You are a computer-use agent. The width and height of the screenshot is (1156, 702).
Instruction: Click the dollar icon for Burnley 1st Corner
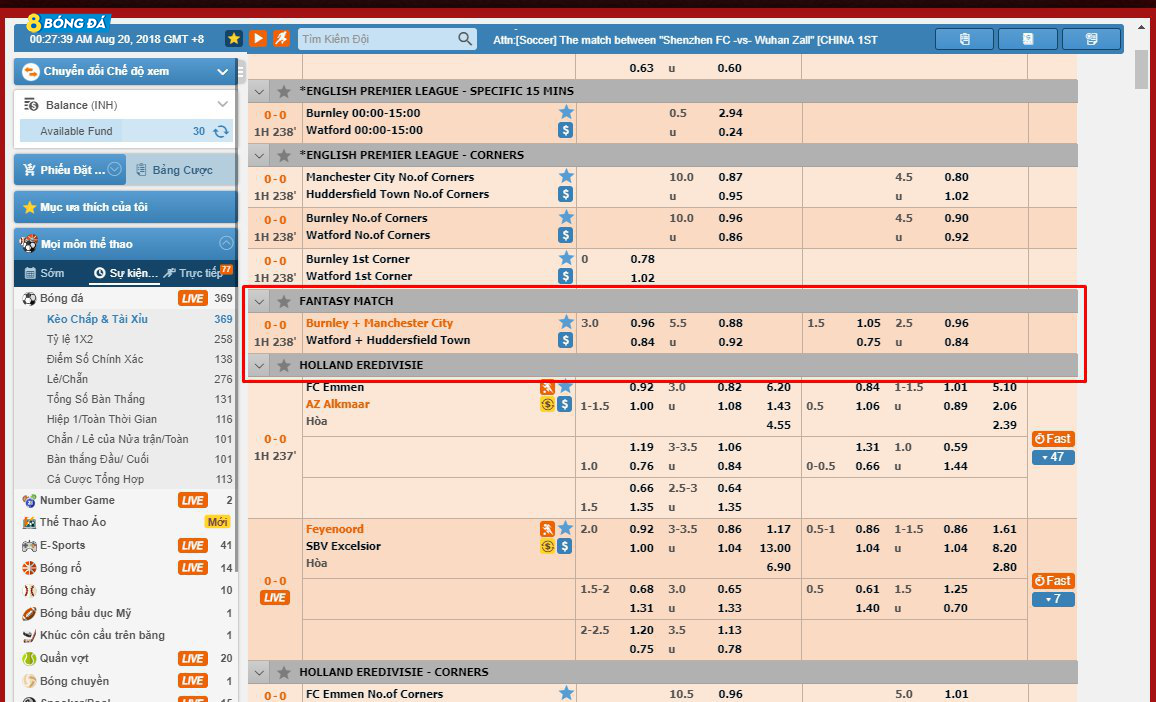pyautogui.click(x=566, y=276)
